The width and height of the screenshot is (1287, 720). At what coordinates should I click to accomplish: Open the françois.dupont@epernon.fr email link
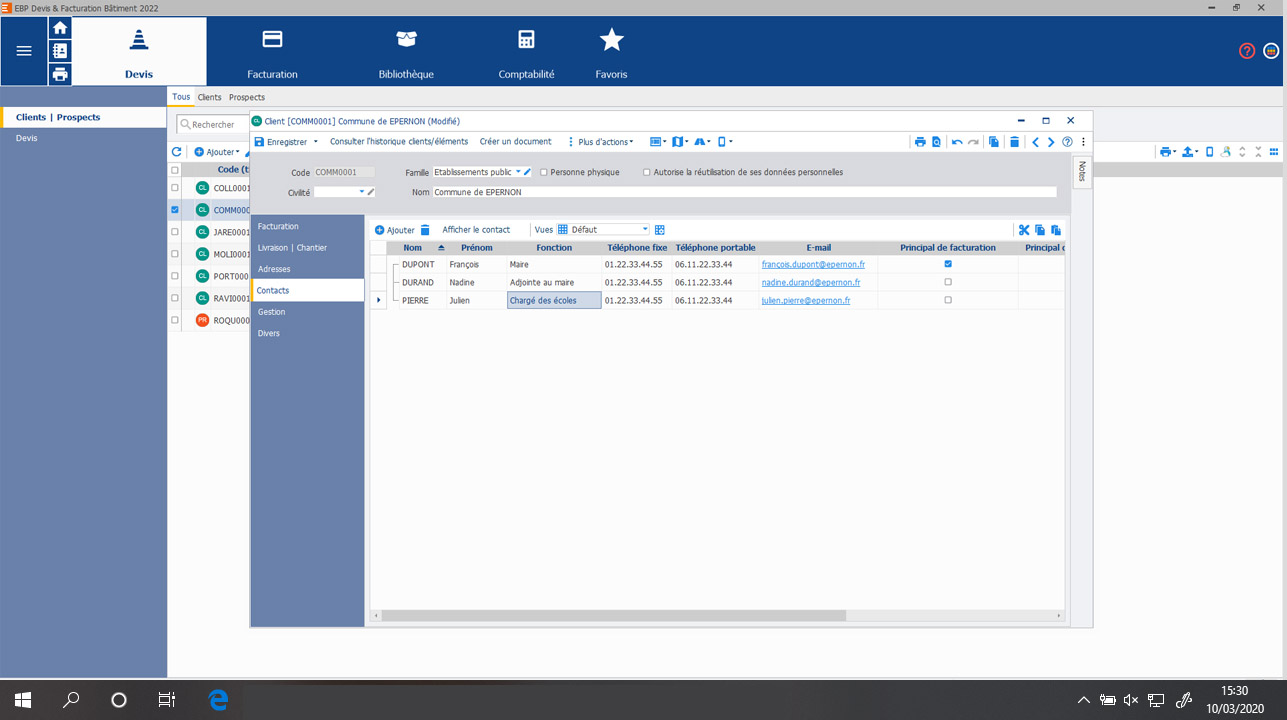(813, 265)
